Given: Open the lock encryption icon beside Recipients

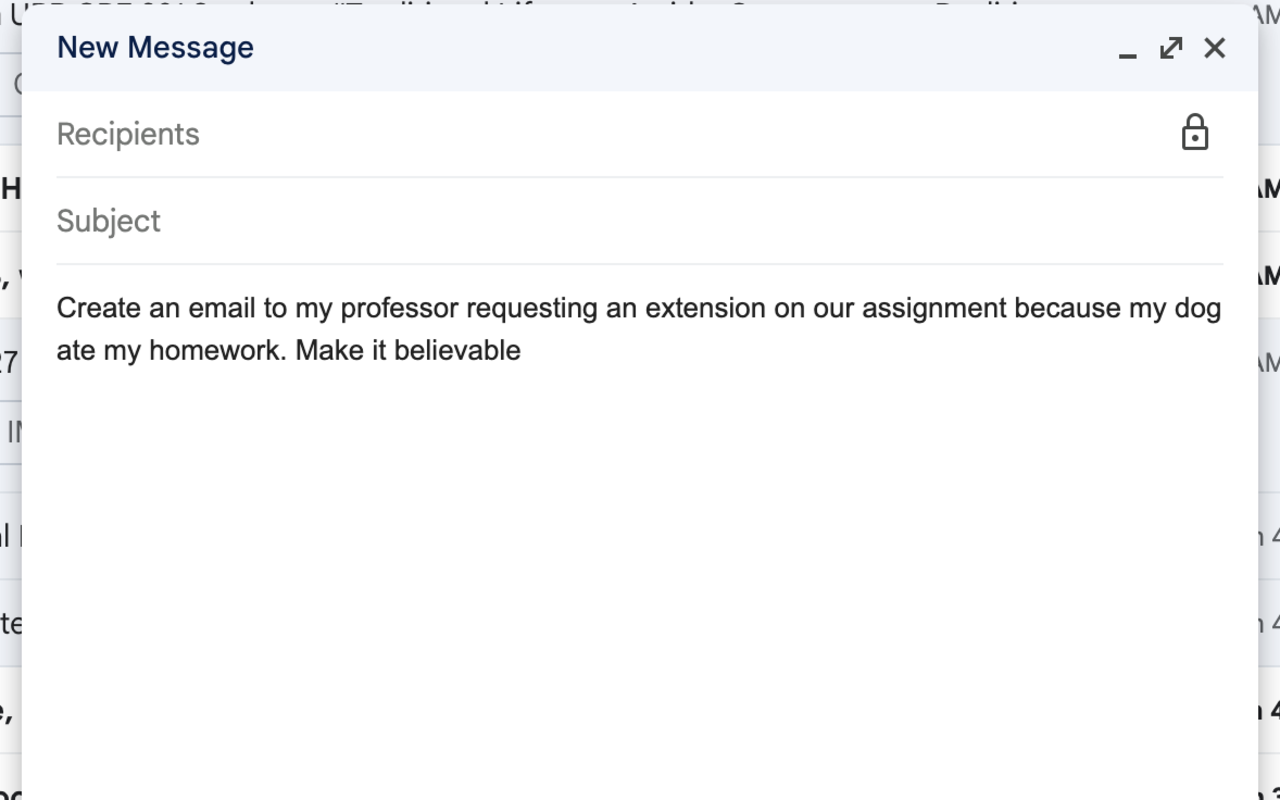Looking at the screenshot, I should click(x=1195, y=133).
